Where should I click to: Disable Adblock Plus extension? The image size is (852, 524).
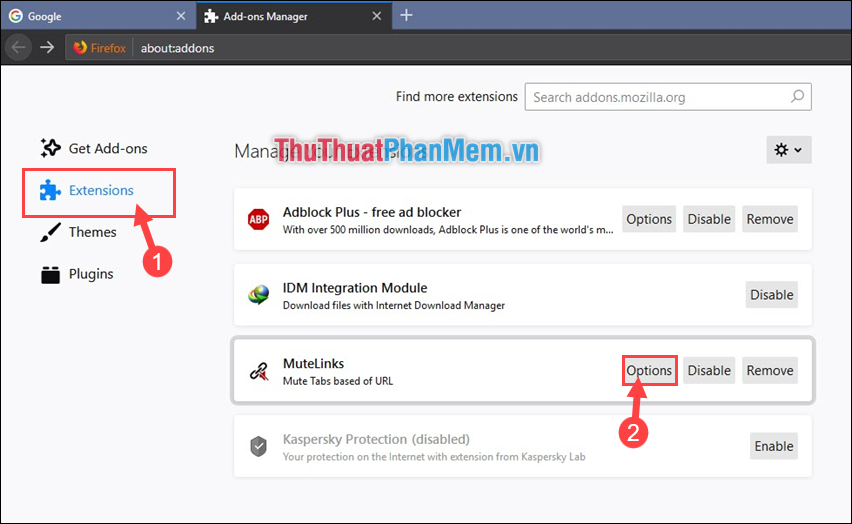click(x=709, y=219)
